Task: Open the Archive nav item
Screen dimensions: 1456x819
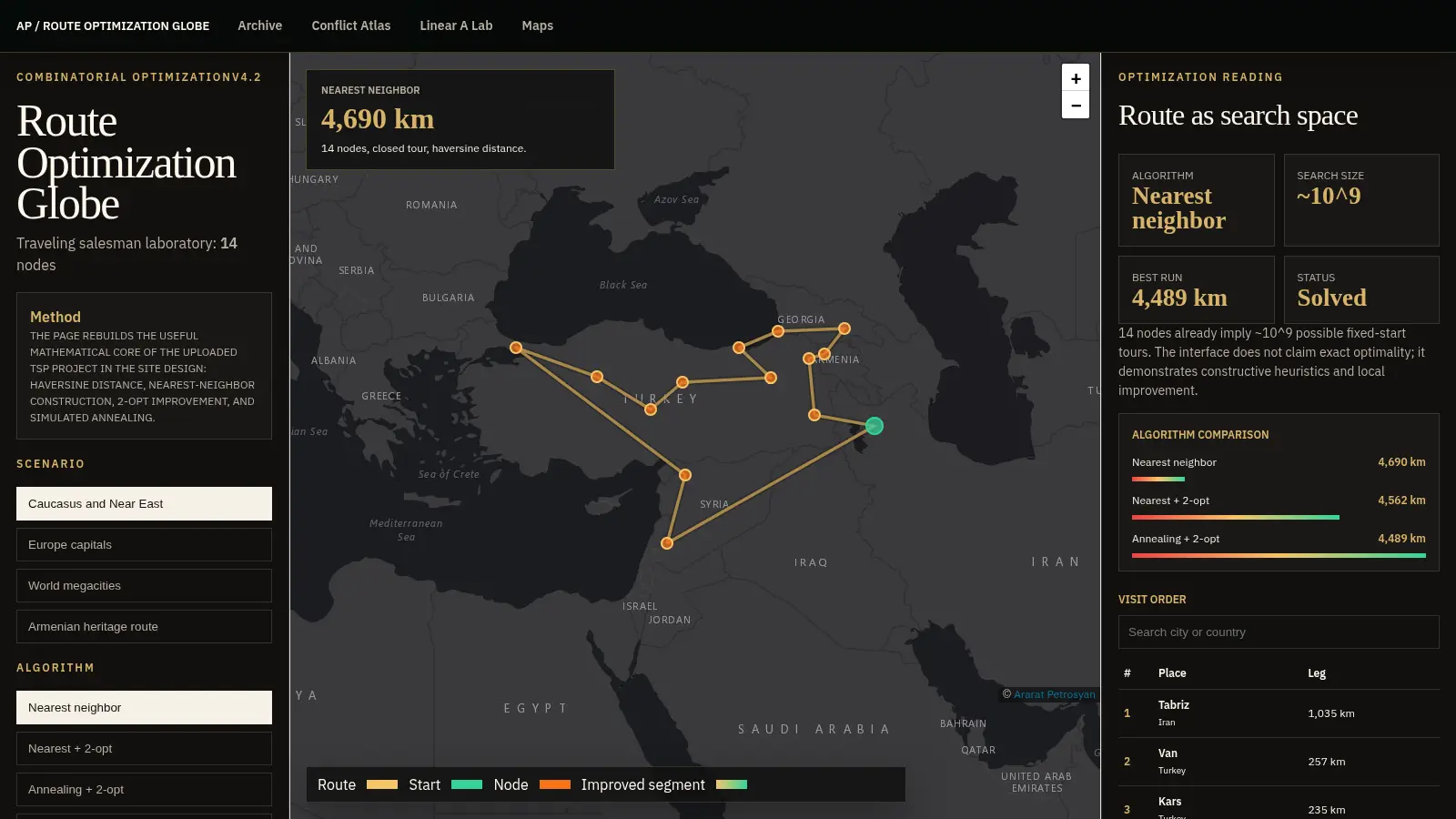Action: click(260, 25)
